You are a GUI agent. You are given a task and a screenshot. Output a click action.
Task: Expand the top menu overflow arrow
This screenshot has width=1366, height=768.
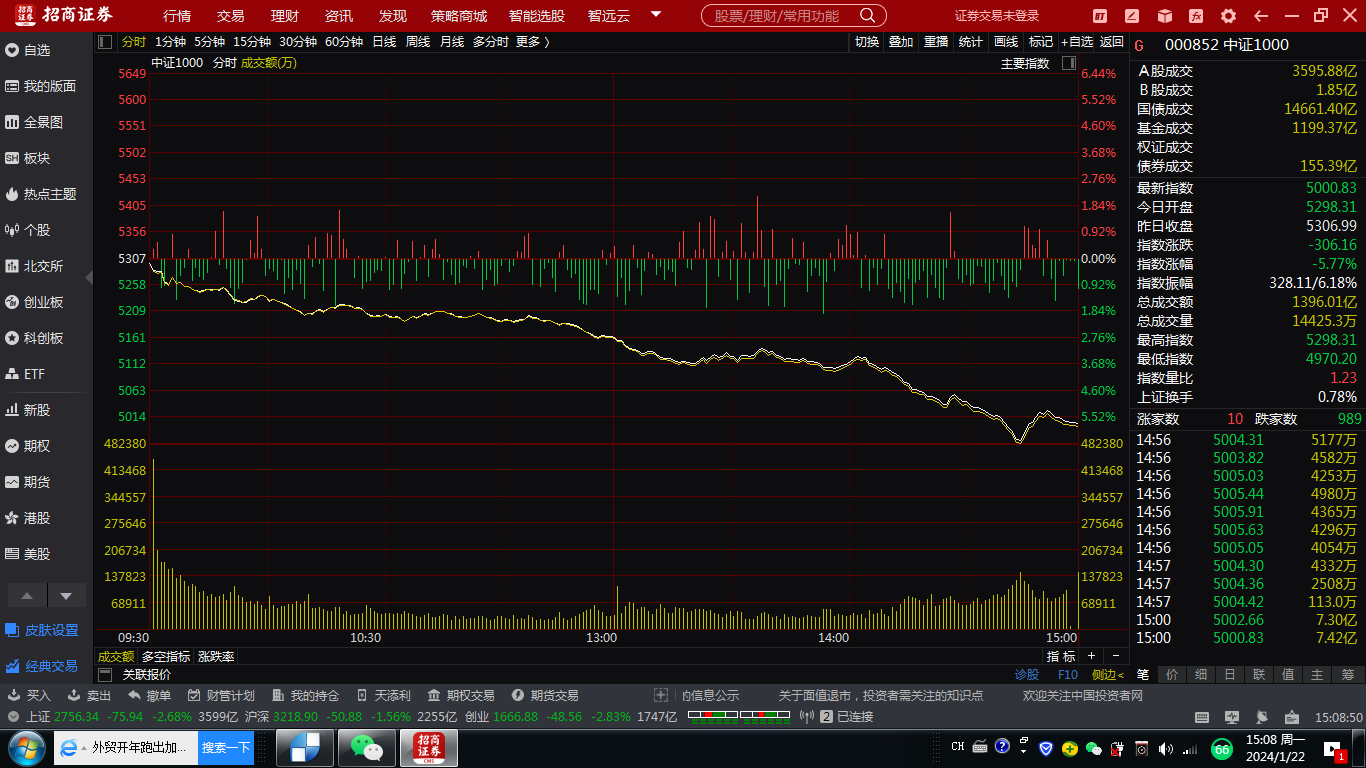click(656, 15)
